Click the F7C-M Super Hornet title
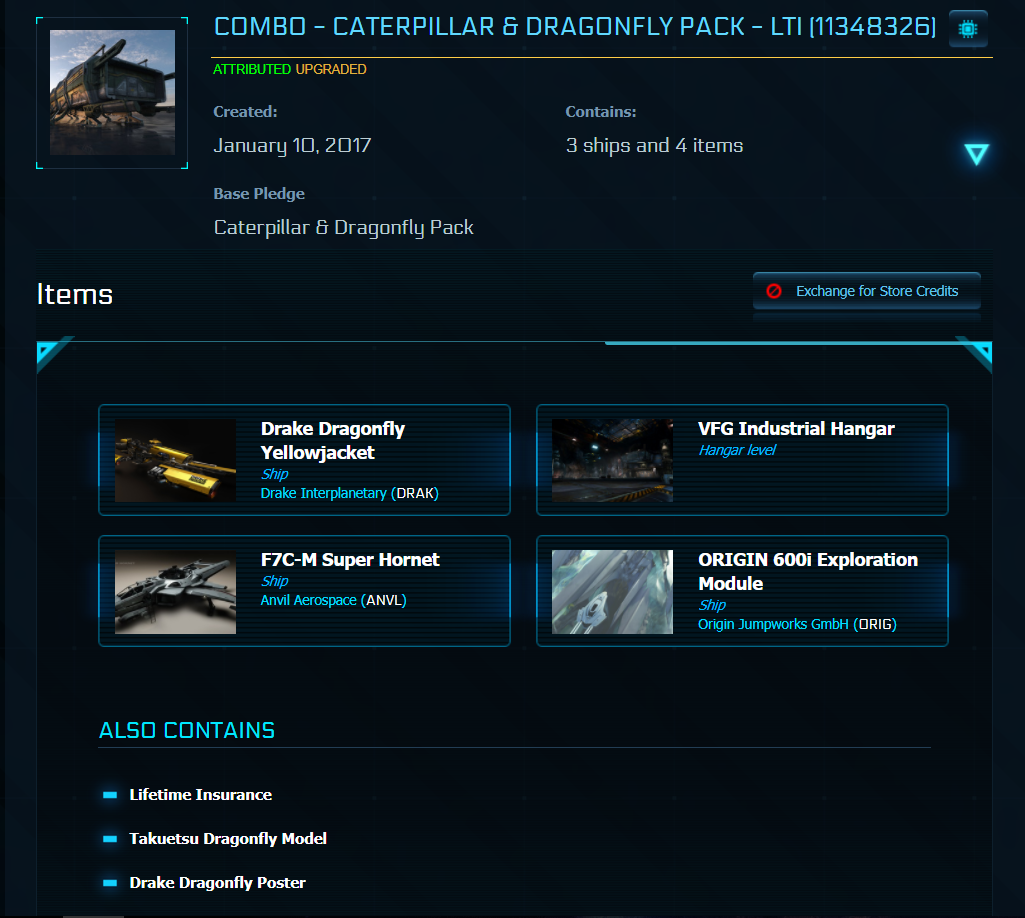 tap(350, 560)
